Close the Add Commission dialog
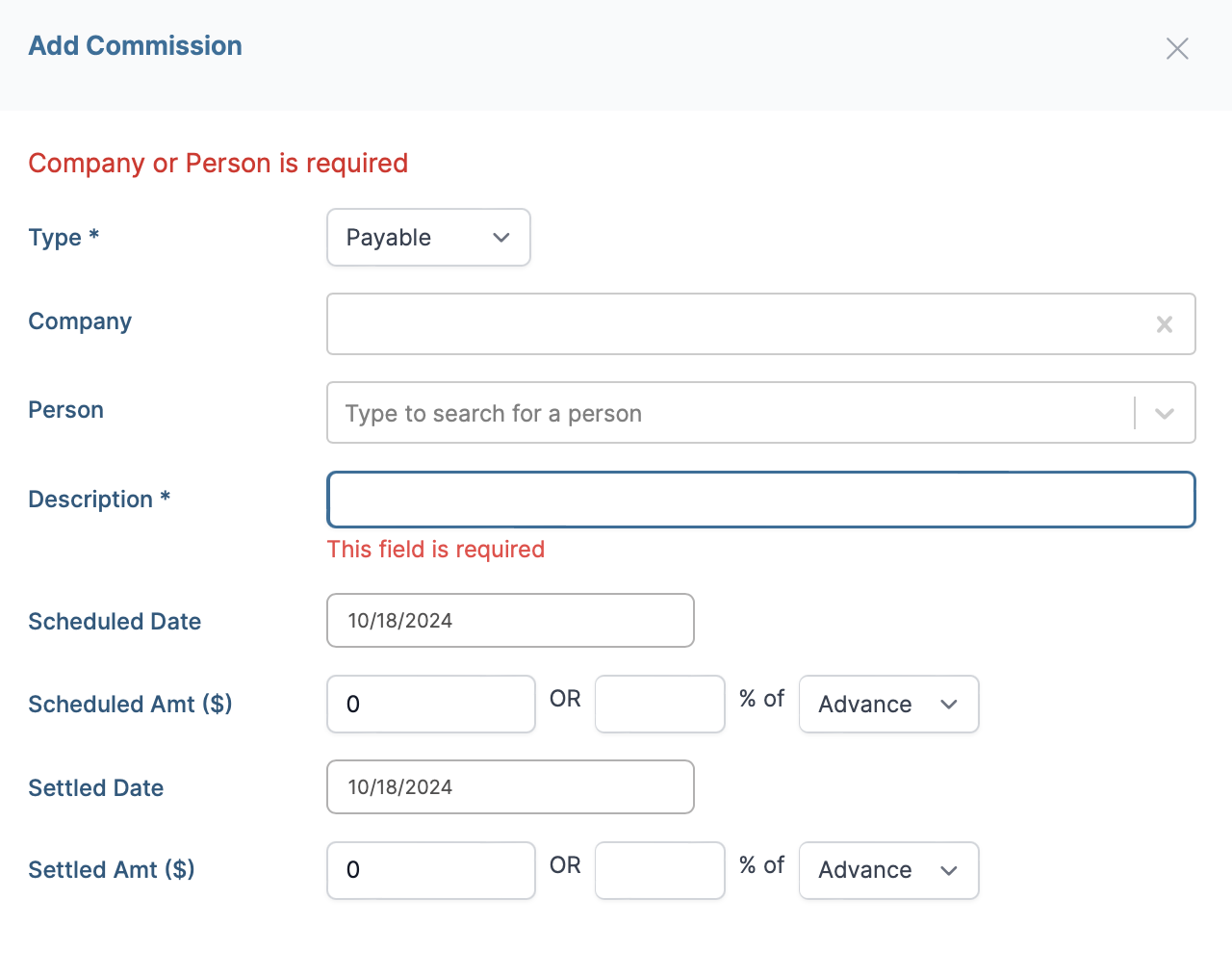 pos(1177,48)
